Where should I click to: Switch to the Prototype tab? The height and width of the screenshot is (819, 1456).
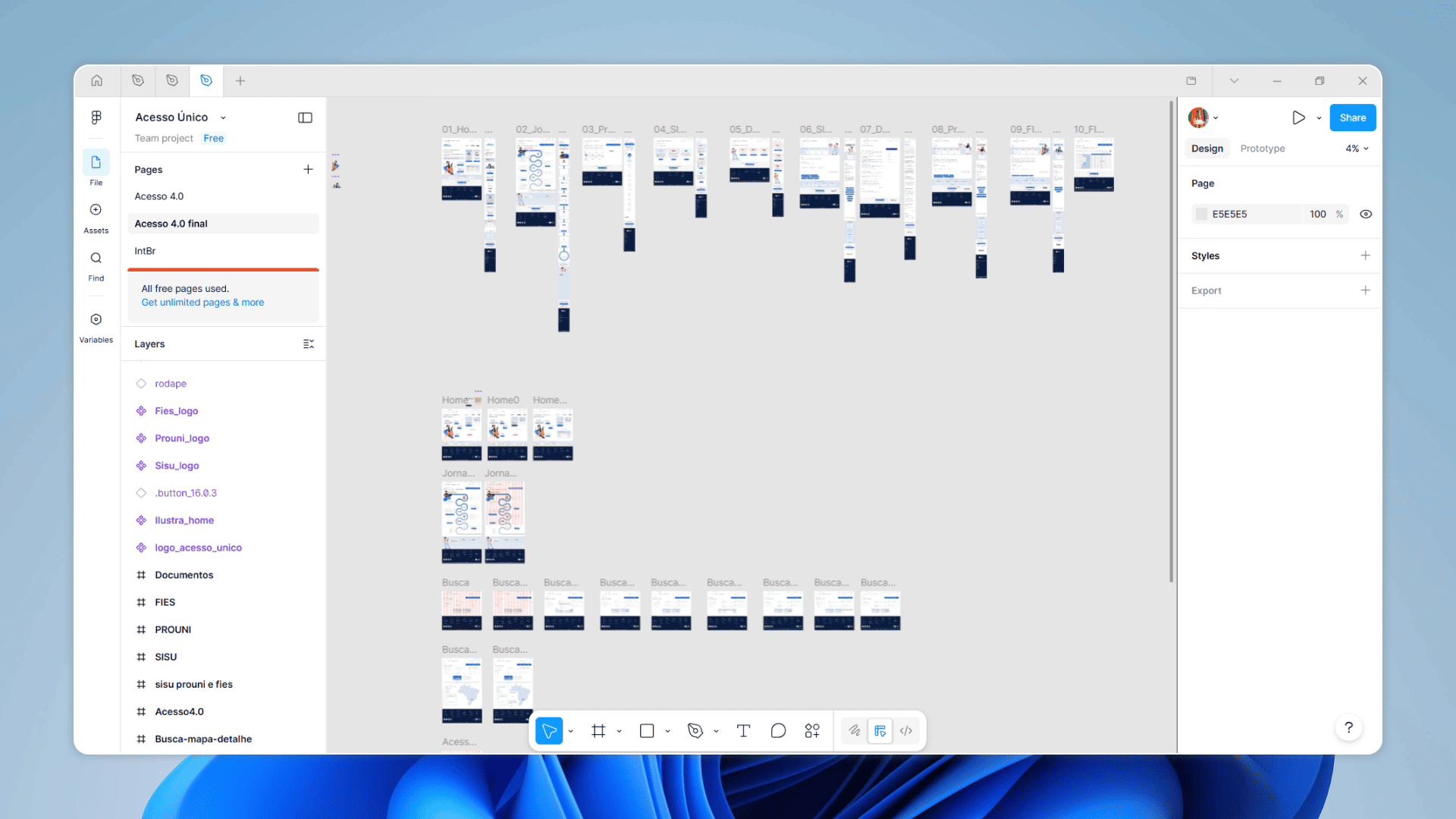coord(1262,149)
